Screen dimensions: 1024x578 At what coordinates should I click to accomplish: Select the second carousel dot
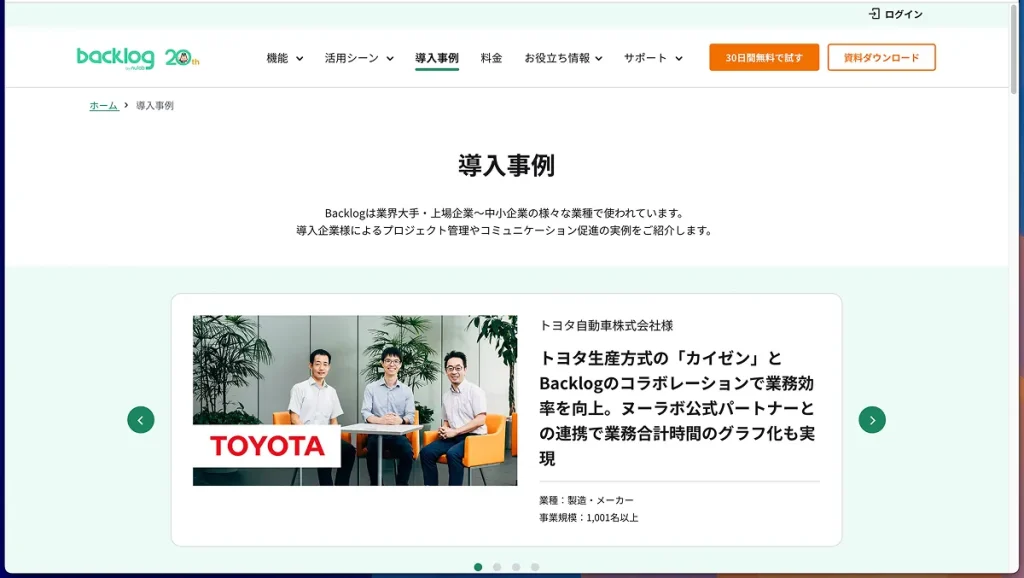click(x=497, y=567)
